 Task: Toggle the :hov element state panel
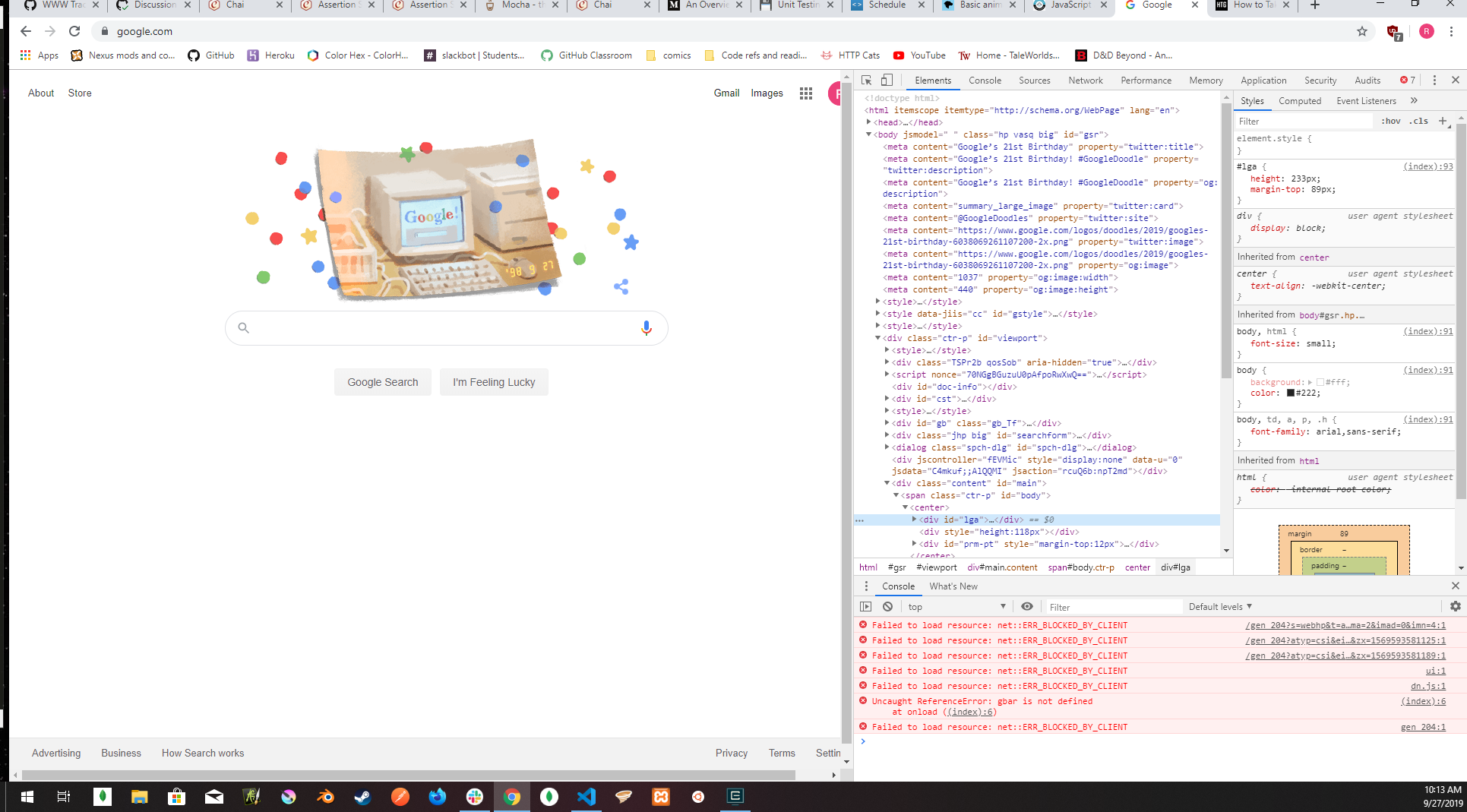[x=1391, y=122]
